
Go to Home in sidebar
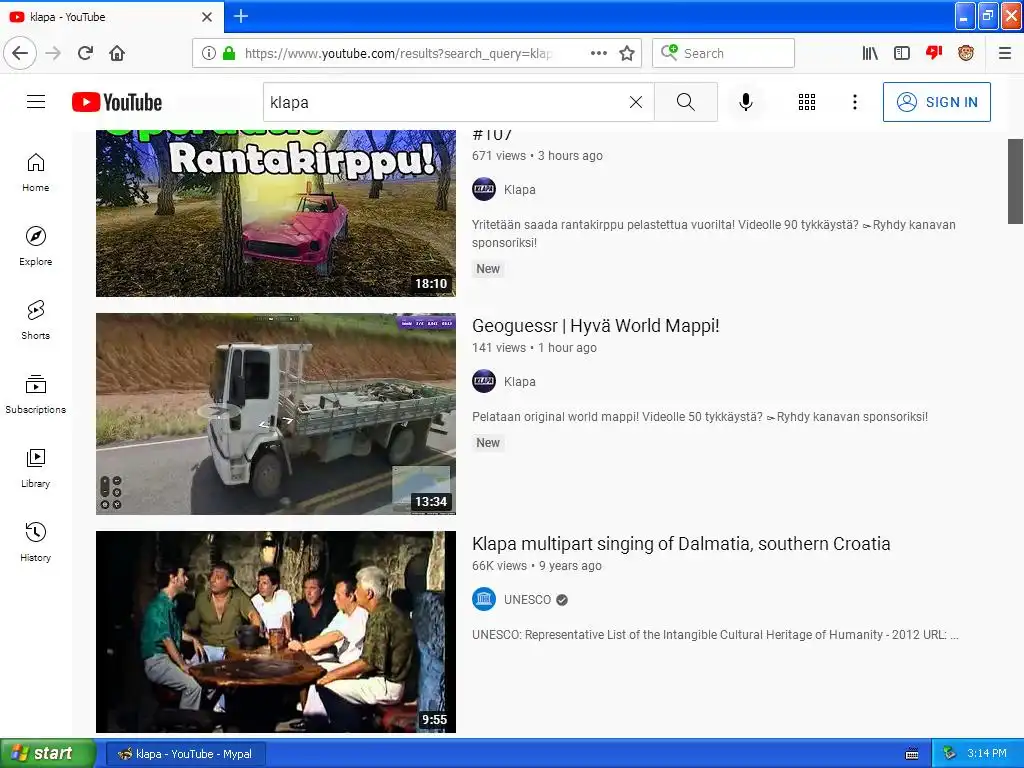[x=36, y=172]
